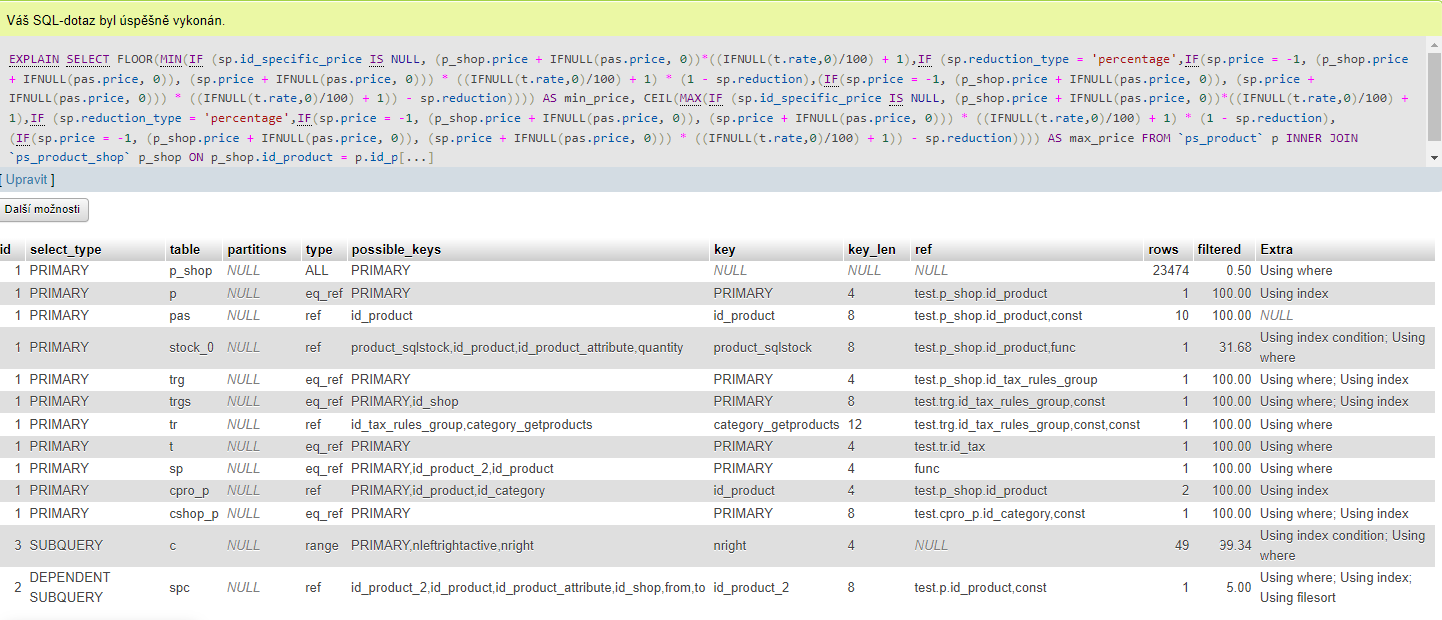Click the stock_0 table name cell

coord(192,347)
